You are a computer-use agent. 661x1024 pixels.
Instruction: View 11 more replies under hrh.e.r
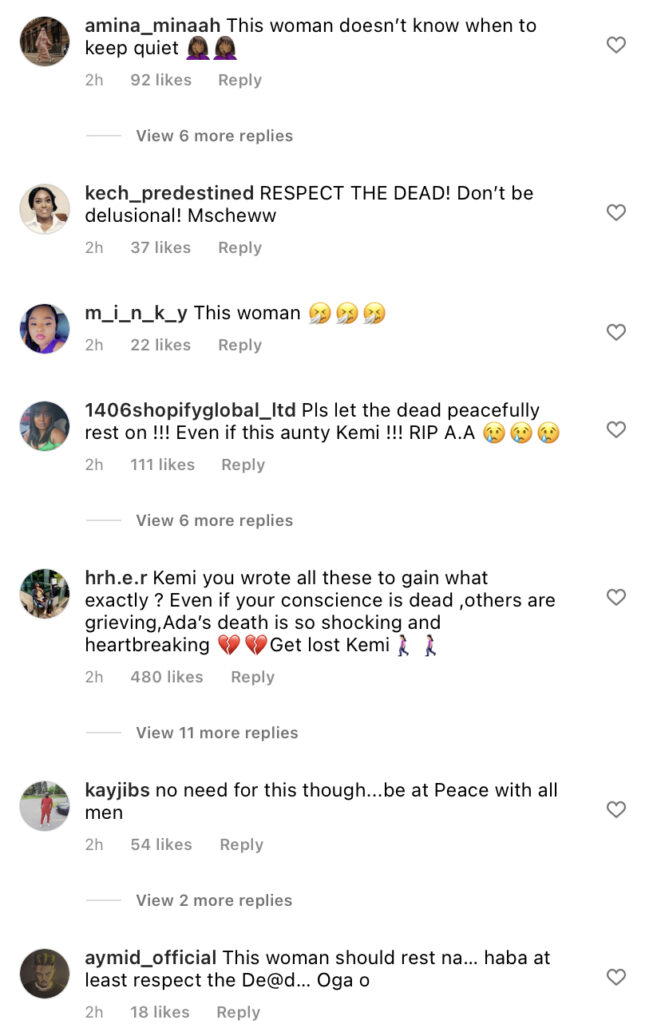pyautogui.click(x=216, y=733)
